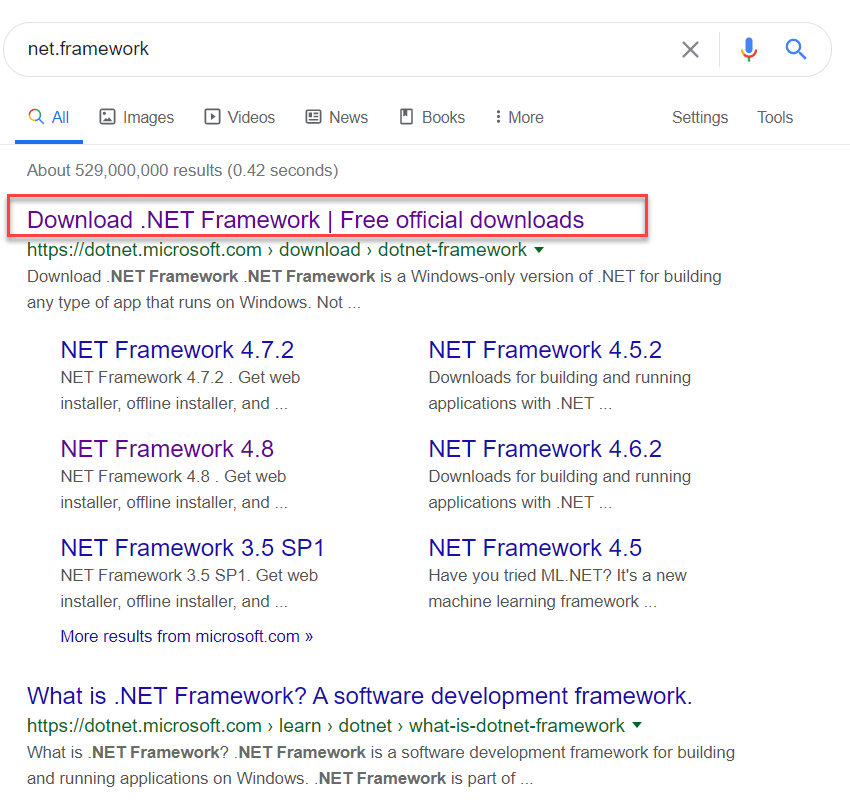Click in the net.framework search field
Image resolution: width=850 pixels, height=804 pixels.
pos(347,49)
